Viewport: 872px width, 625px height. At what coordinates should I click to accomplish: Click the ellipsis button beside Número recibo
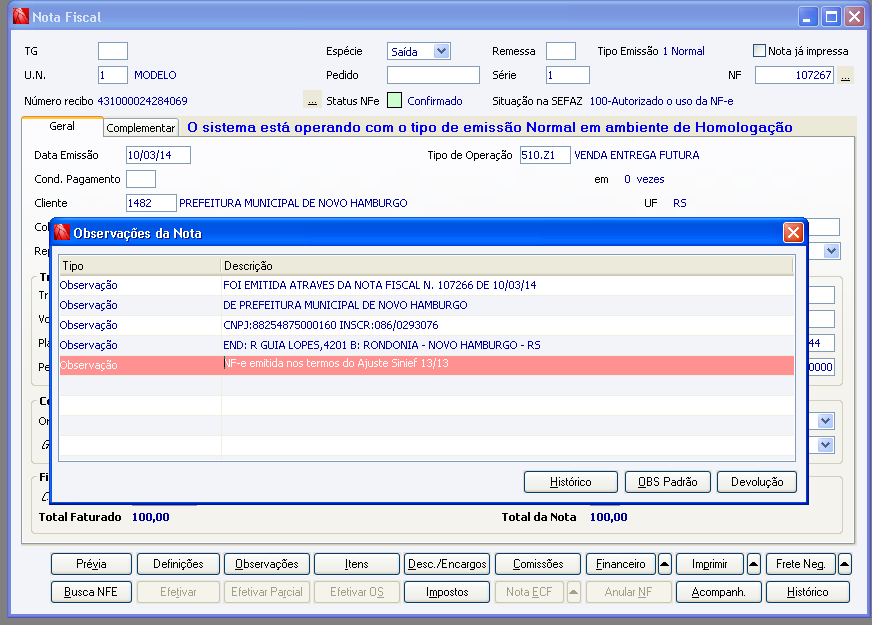tap(312, 100)
